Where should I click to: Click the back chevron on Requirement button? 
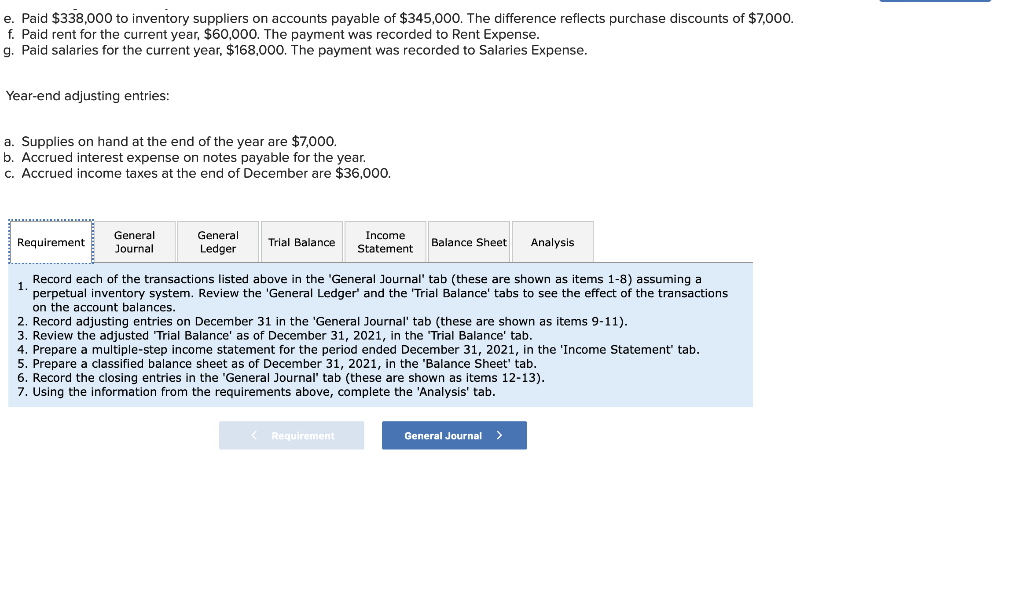pos(252,435)
